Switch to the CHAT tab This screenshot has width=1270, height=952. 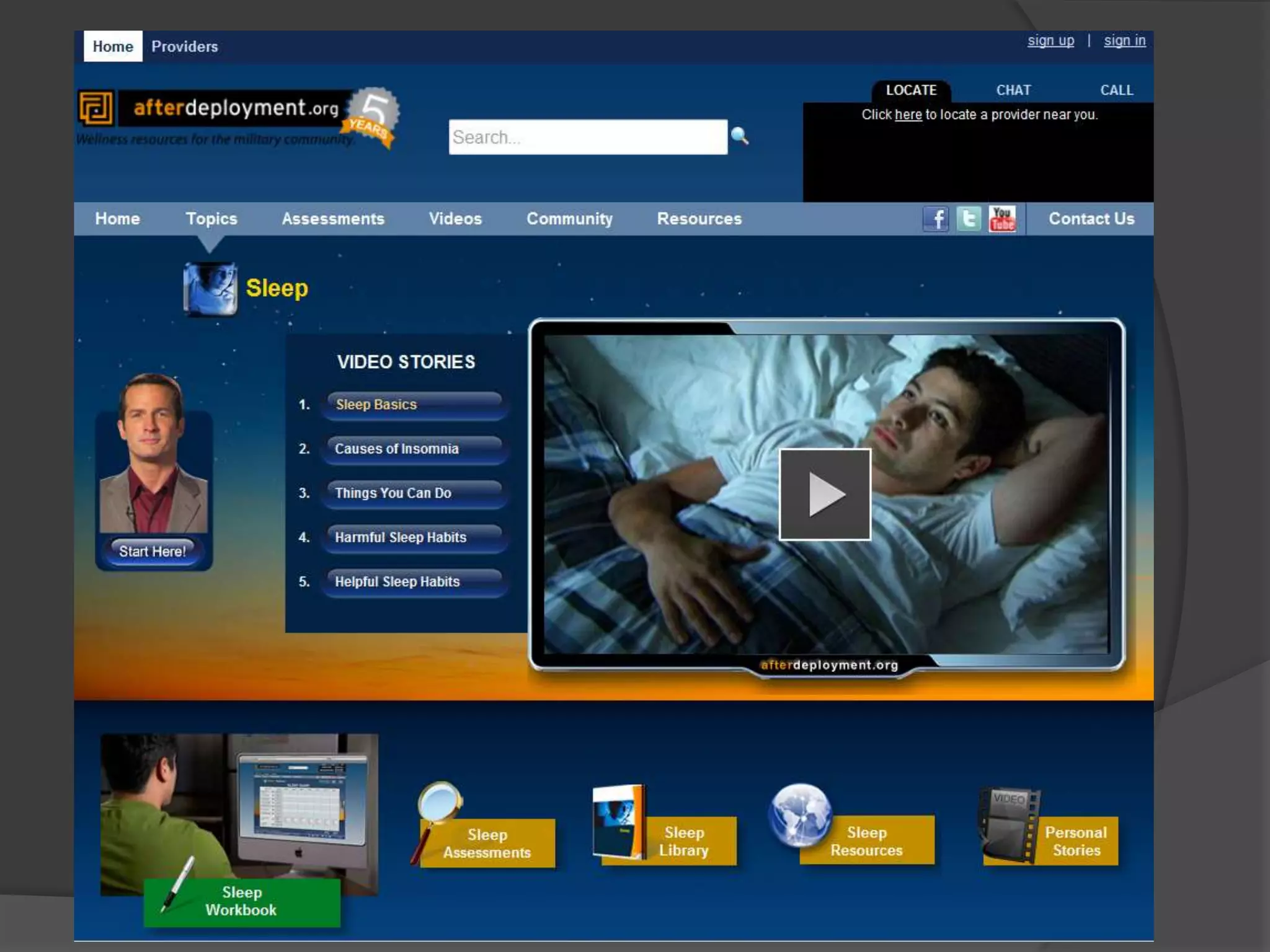1013,90
